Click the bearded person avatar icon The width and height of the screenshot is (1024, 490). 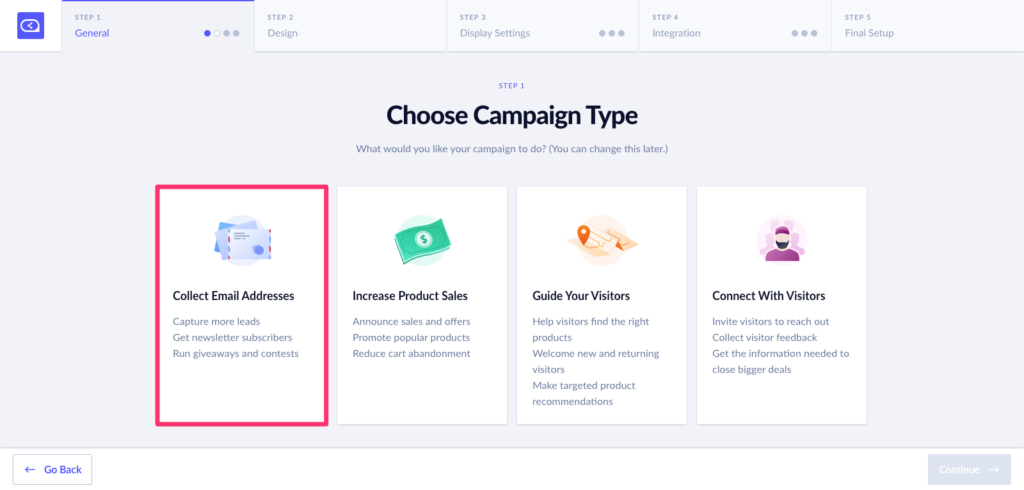(782, 240)
